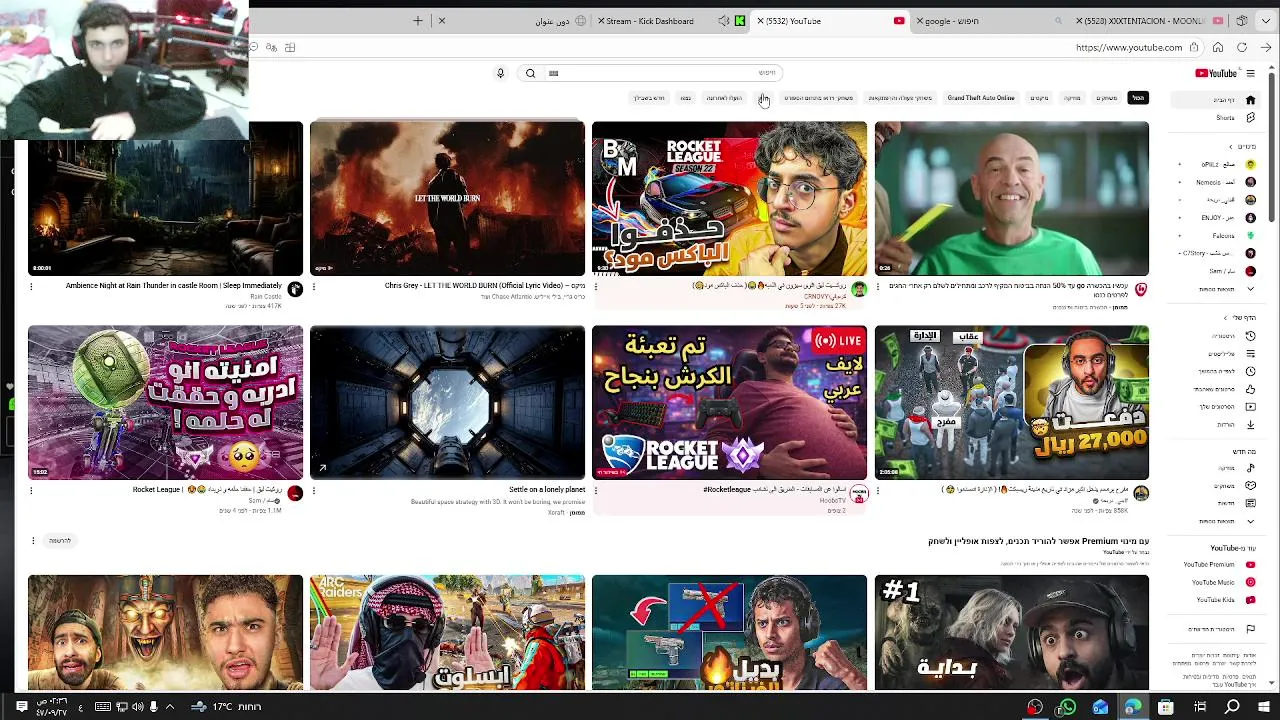Open a new browser tab

pos(418,21)
